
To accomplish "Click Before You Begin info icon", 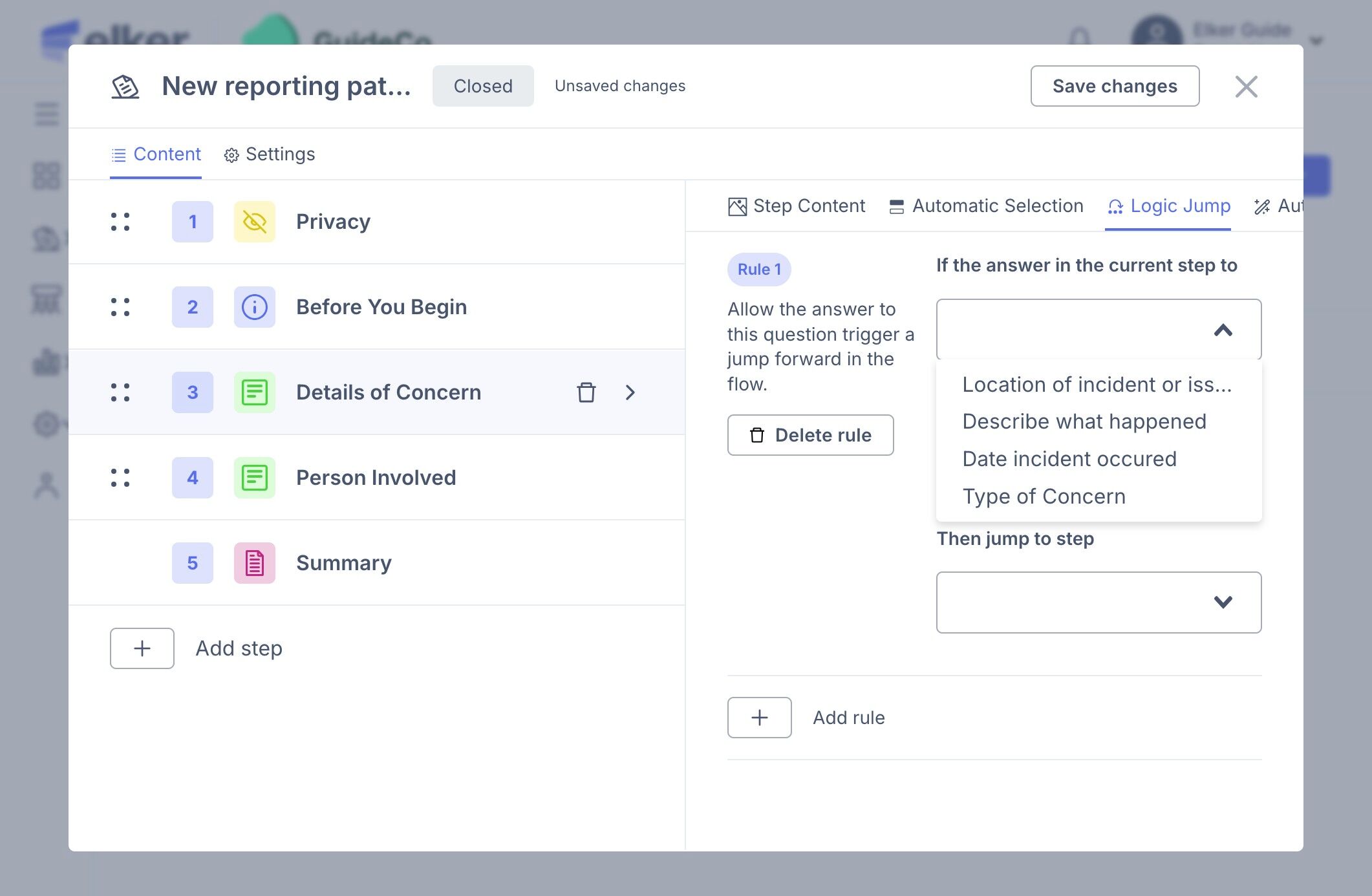I will tap(254, 307).
